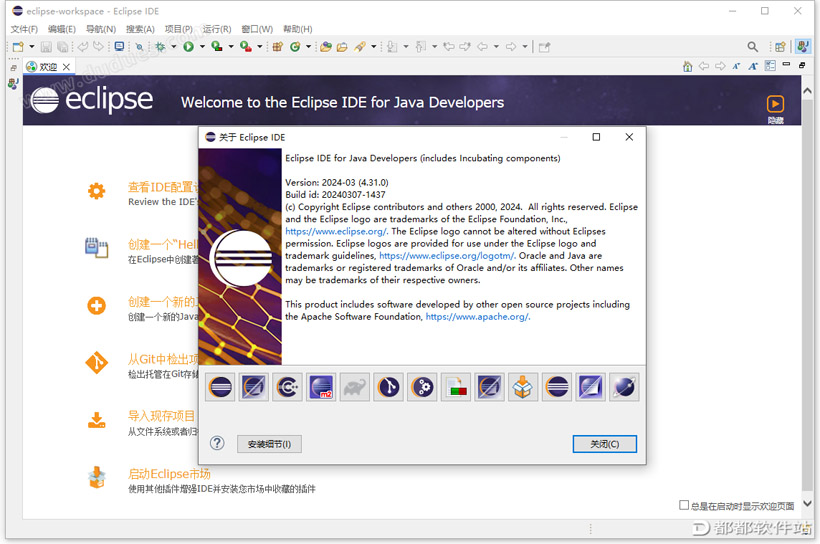Click 启动Eclipse市场 link
This screenshot has width=820, height=544.
(169, 474)
